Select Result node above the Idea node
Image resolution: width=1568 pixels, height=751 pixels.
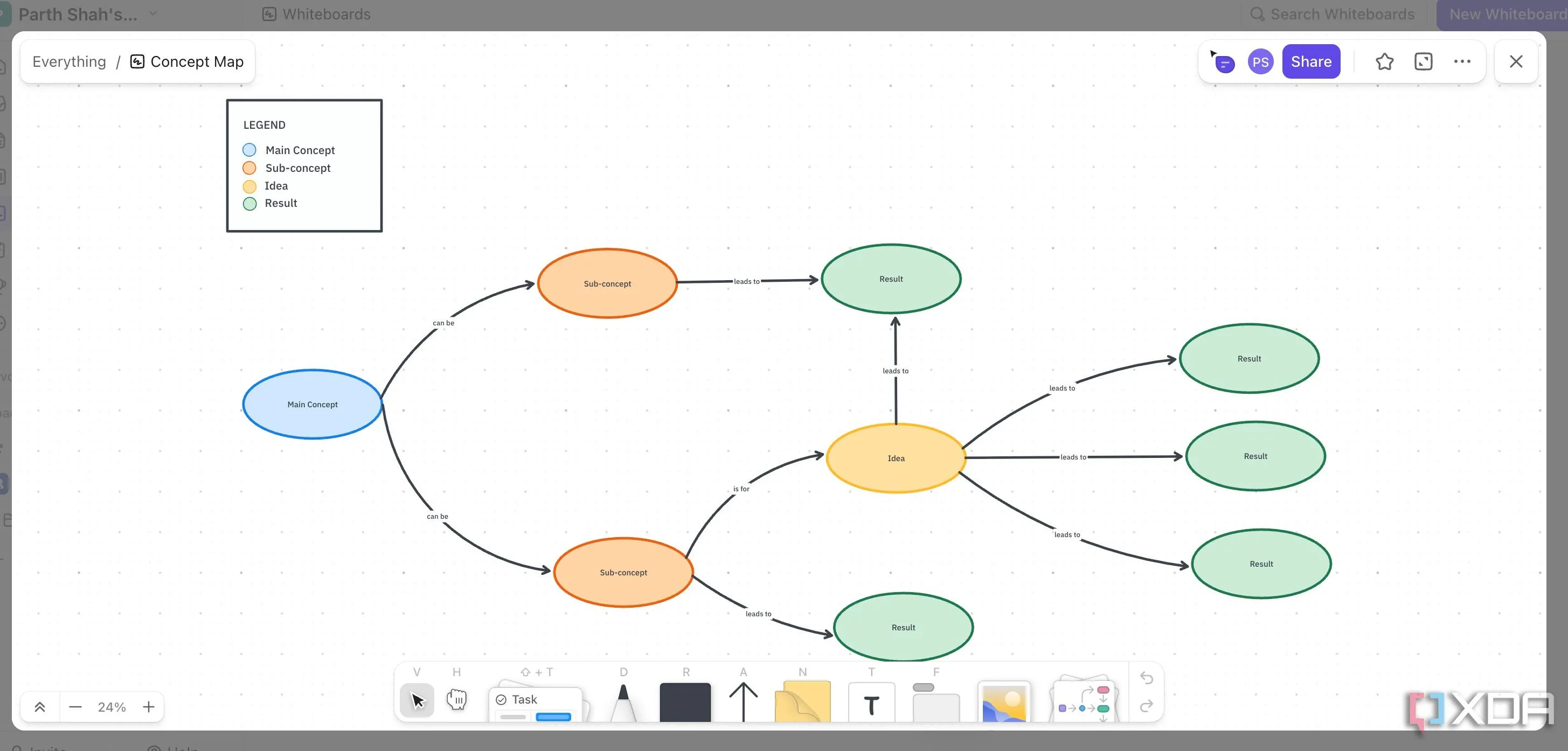pyautogui.click(x=891, y=279)
